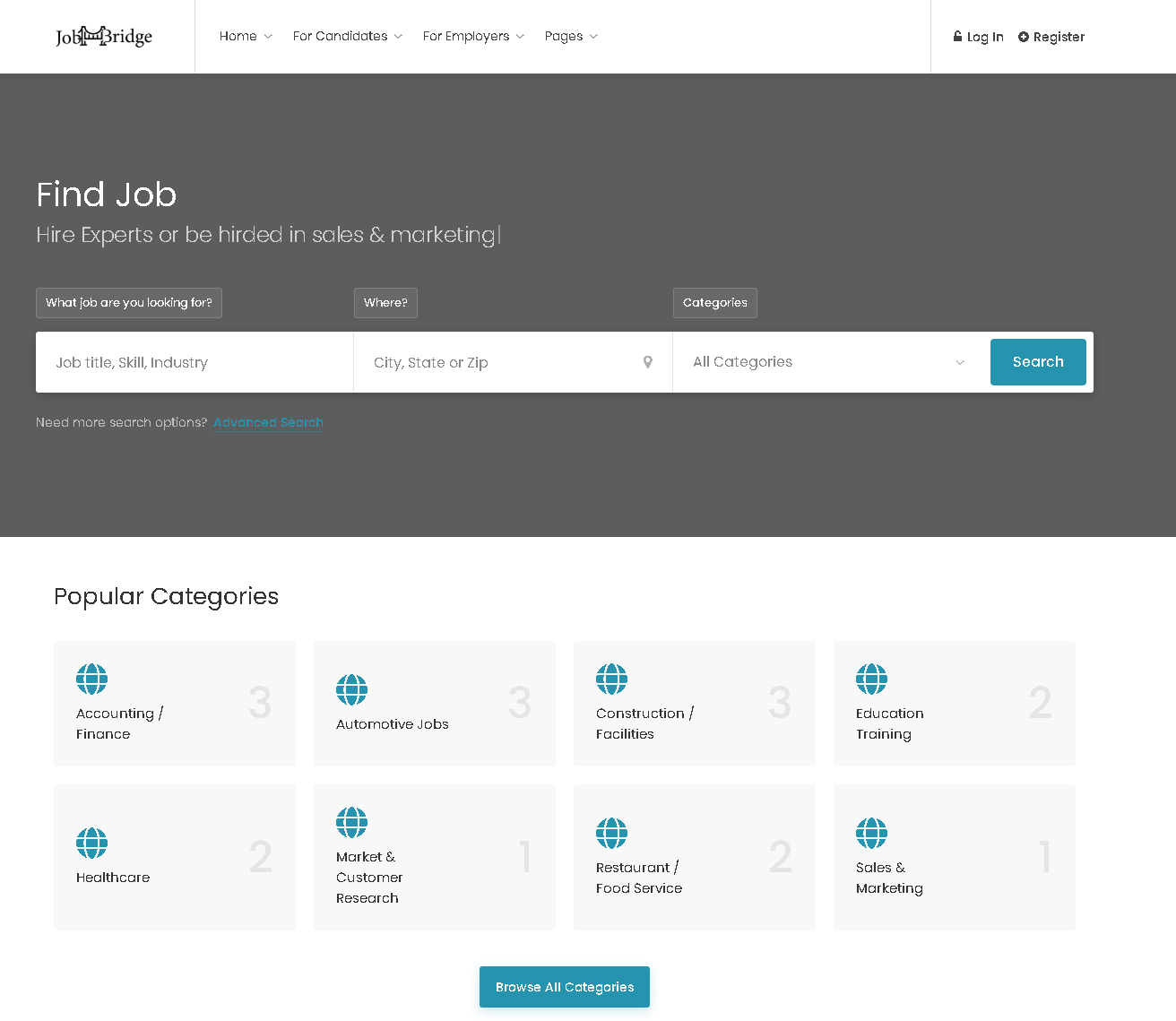1176x1021 pixels.
Task: Open the Advanced Search link
Action: [268, 422]
